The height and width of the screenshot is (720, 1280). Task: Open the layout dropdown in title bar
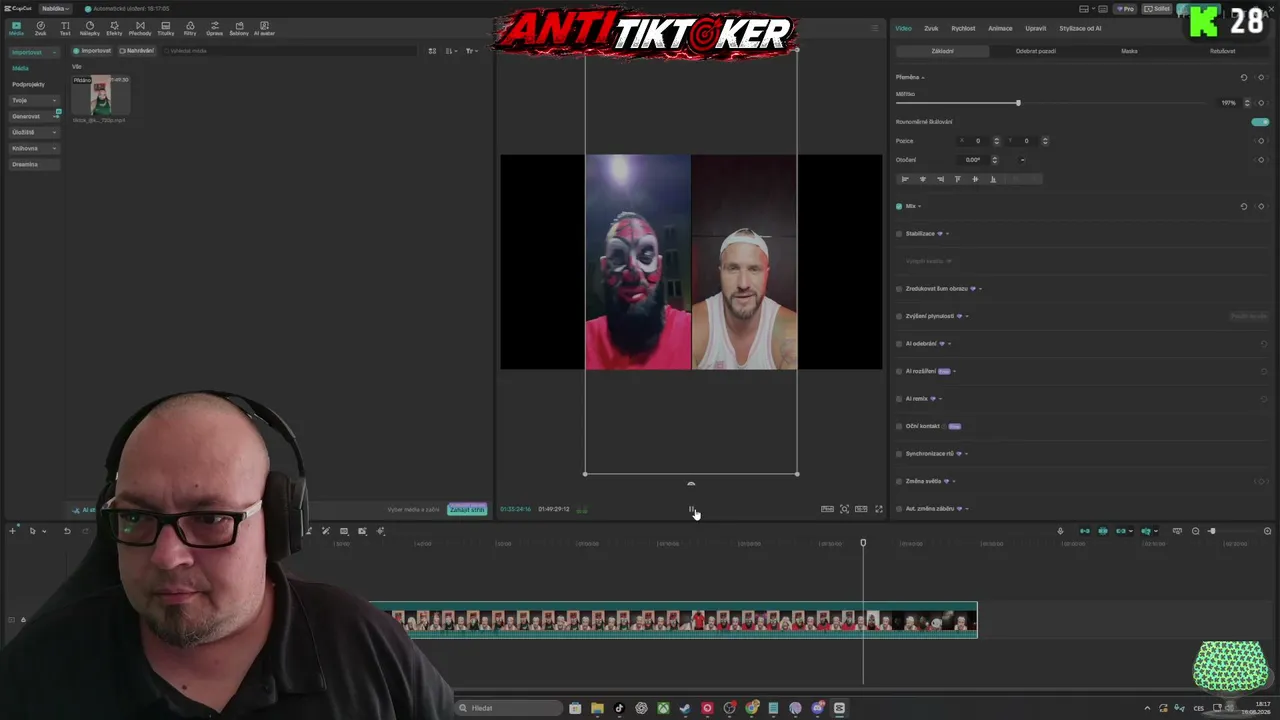[1087, 9]
